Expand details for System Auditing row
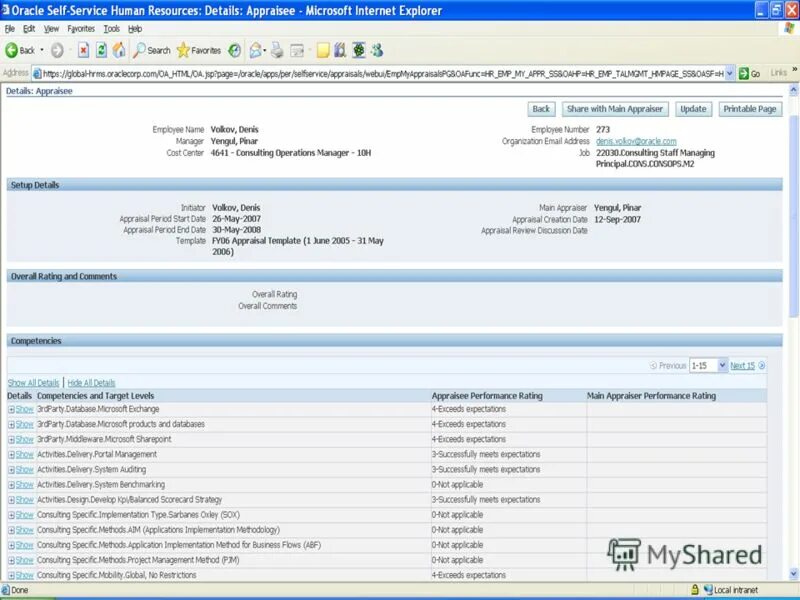The image size is (800, 600). [x=20, y=469]
